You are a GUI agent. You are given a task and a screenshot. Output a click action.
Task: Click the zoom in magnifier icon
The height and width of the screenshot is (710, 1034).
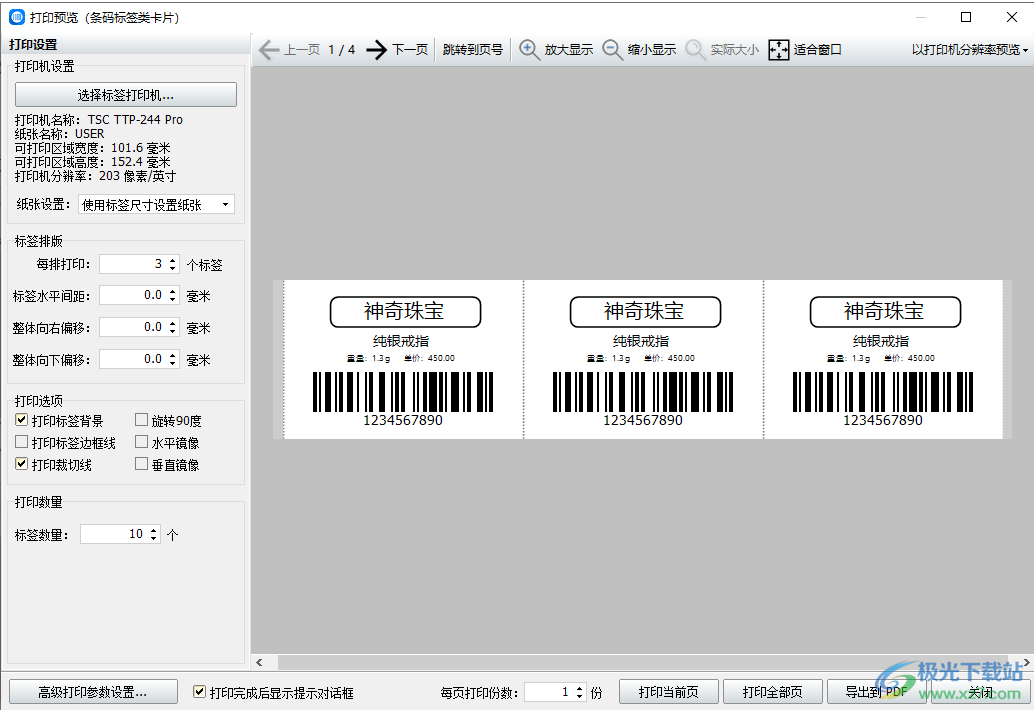pos(529,50)
